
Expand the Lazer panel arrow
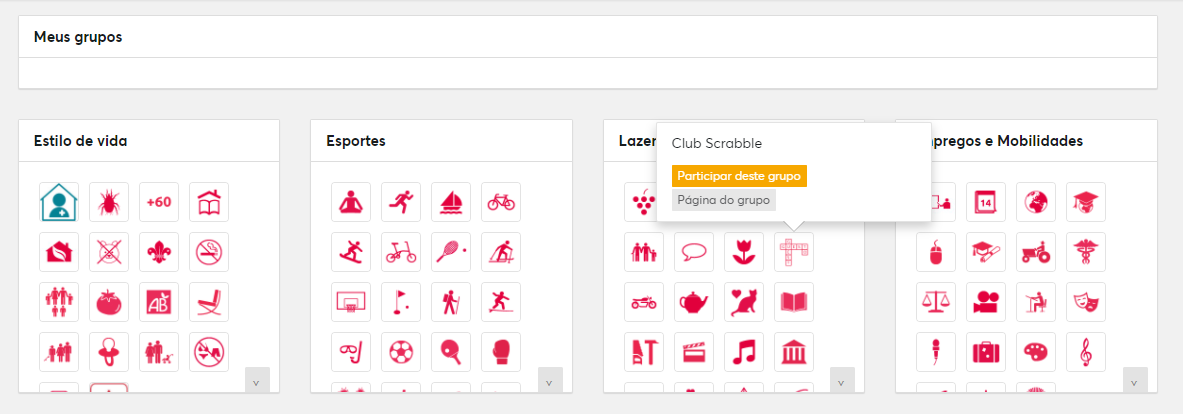[x=842, y=380]
